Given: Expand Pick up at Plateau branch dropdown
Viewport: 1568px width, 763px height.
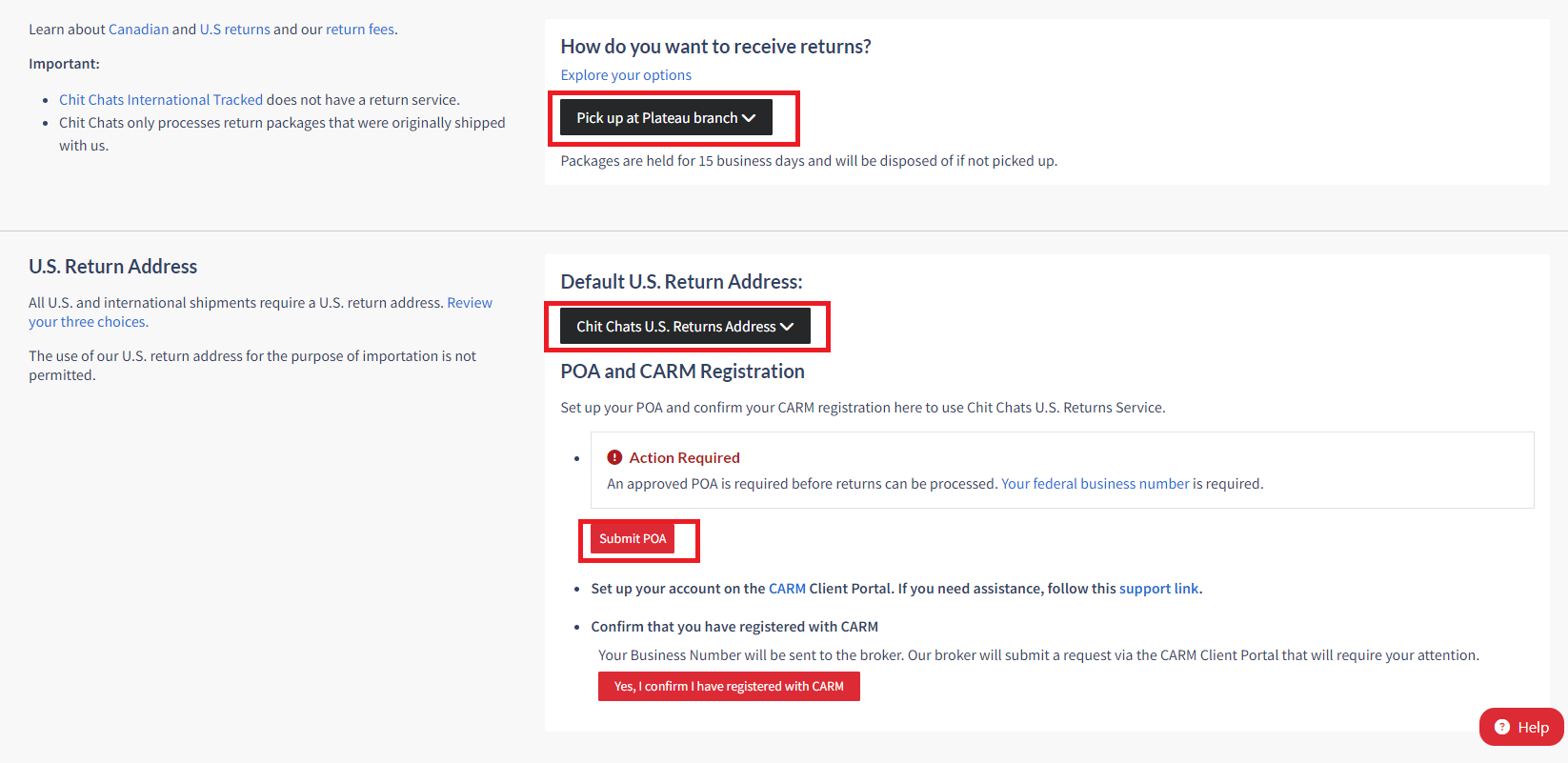Looking at the screenshot, I should point(666,118).
